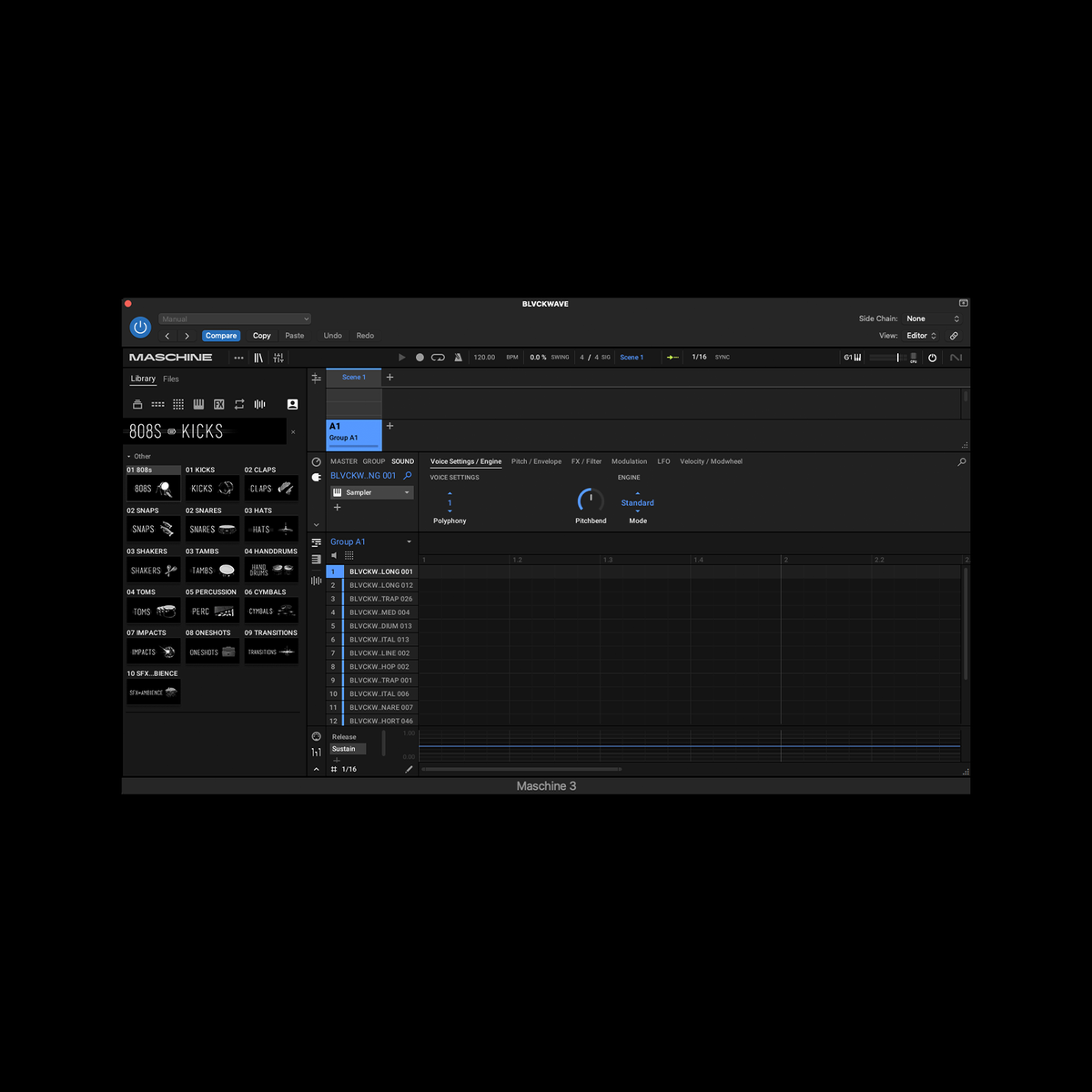Toggle the Loop button in transport

[x=438, y=358]
